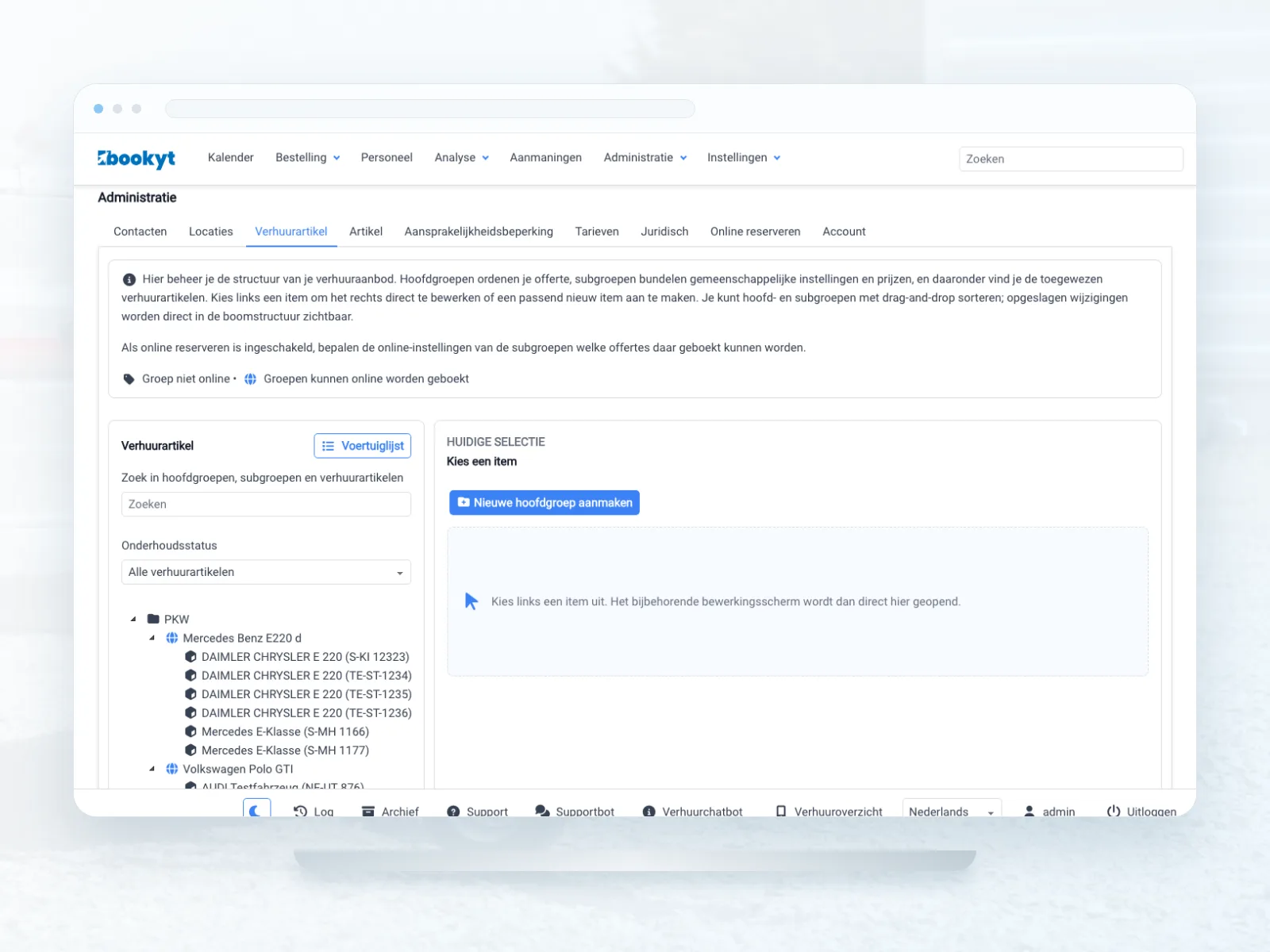Viewport: 1270px width, 952px height.
Task: Open the Log history icon
Action: coord(300,812)
